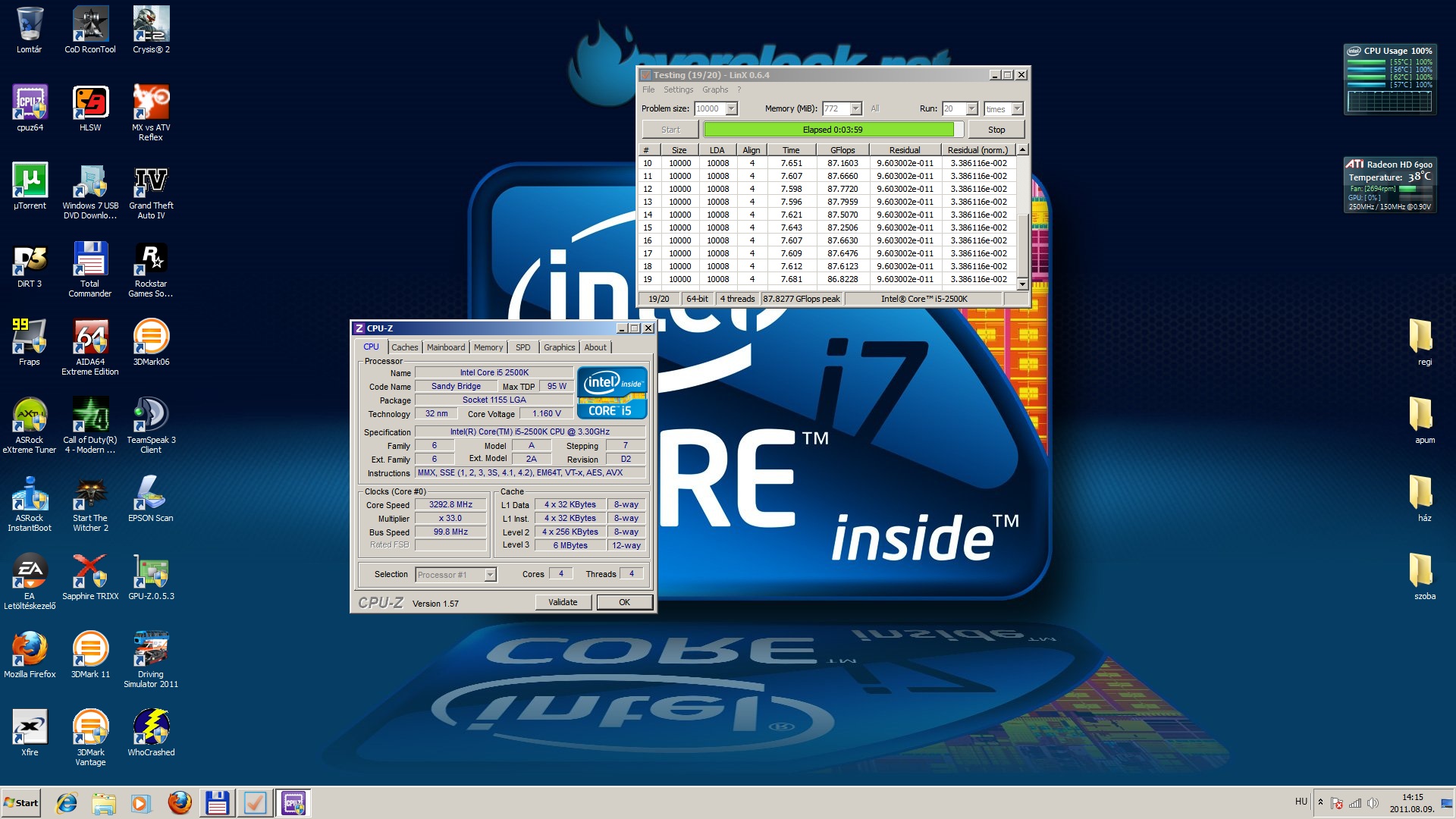This screenshot has width=1456, height=819.
Task: Click the Time column header in LinX
Action: 791,150
